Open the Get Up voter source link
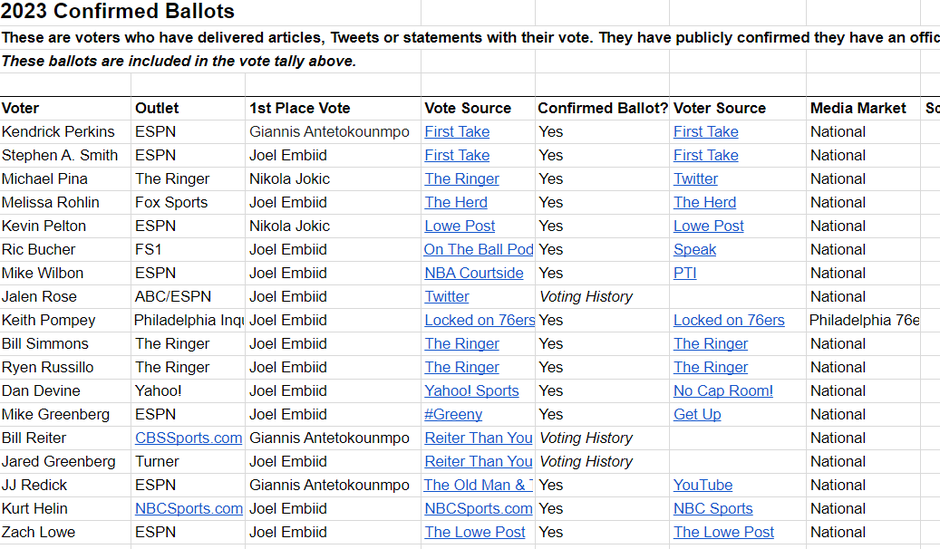Viewport: 940px width, 549px height. 697,414
